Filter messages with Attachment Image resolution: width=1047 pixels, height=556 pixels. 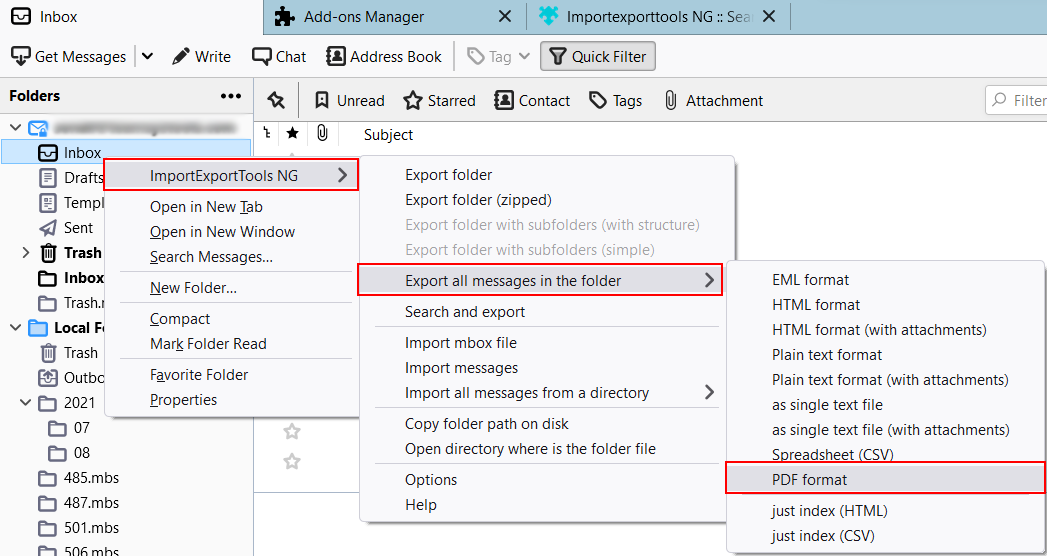click(x=713, y=101)
